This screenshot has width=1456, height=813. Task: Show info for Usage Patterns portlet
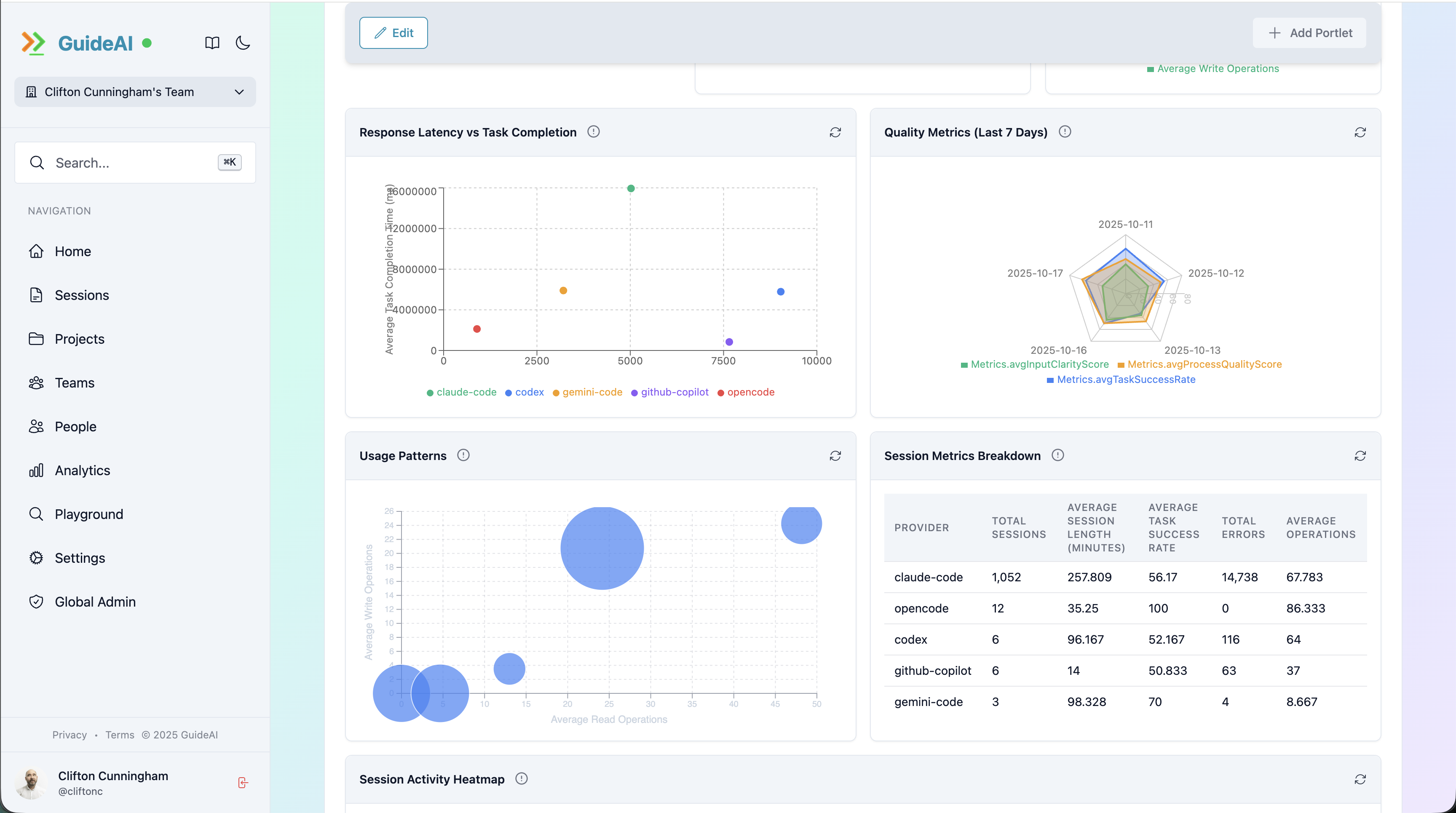[463, 455]
